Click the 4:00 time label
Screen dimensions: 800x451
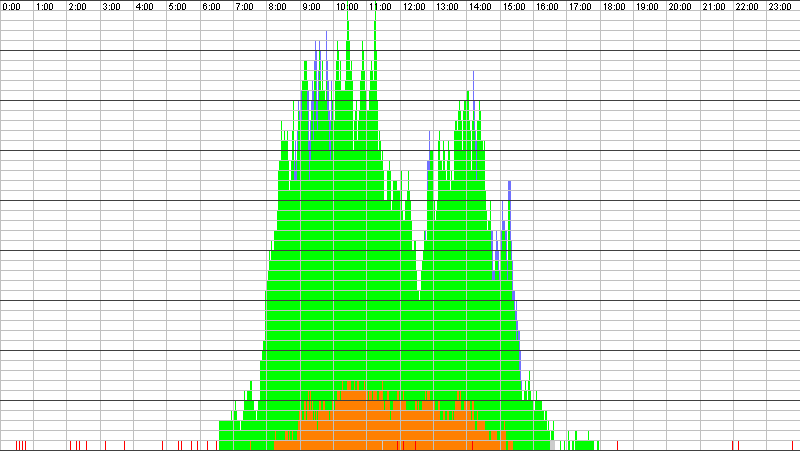click(x=144, y=7)
